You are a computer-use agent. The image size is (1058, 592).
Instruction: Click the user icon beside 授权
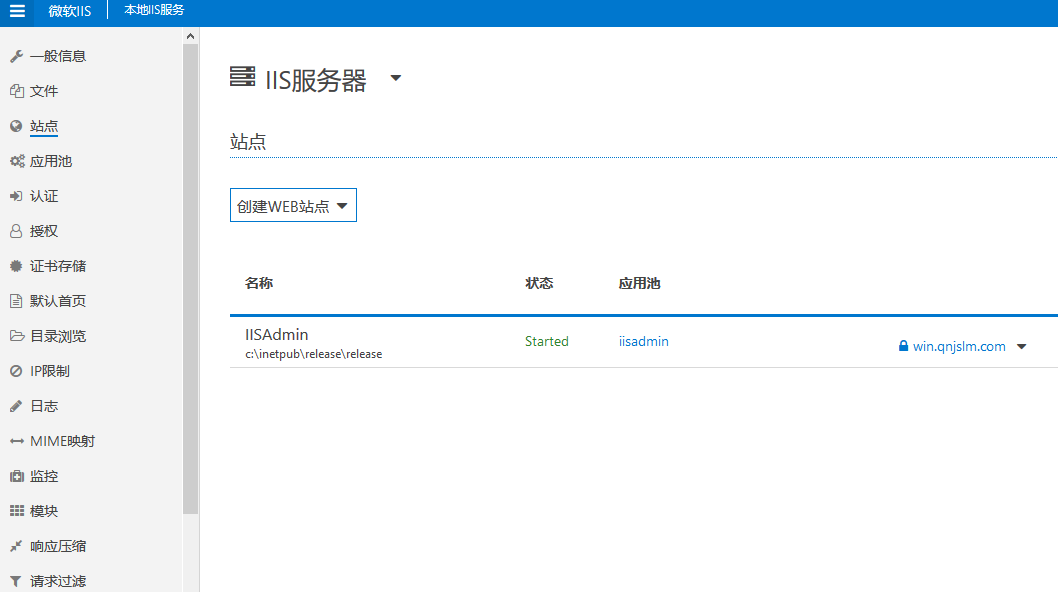[16, 232]
